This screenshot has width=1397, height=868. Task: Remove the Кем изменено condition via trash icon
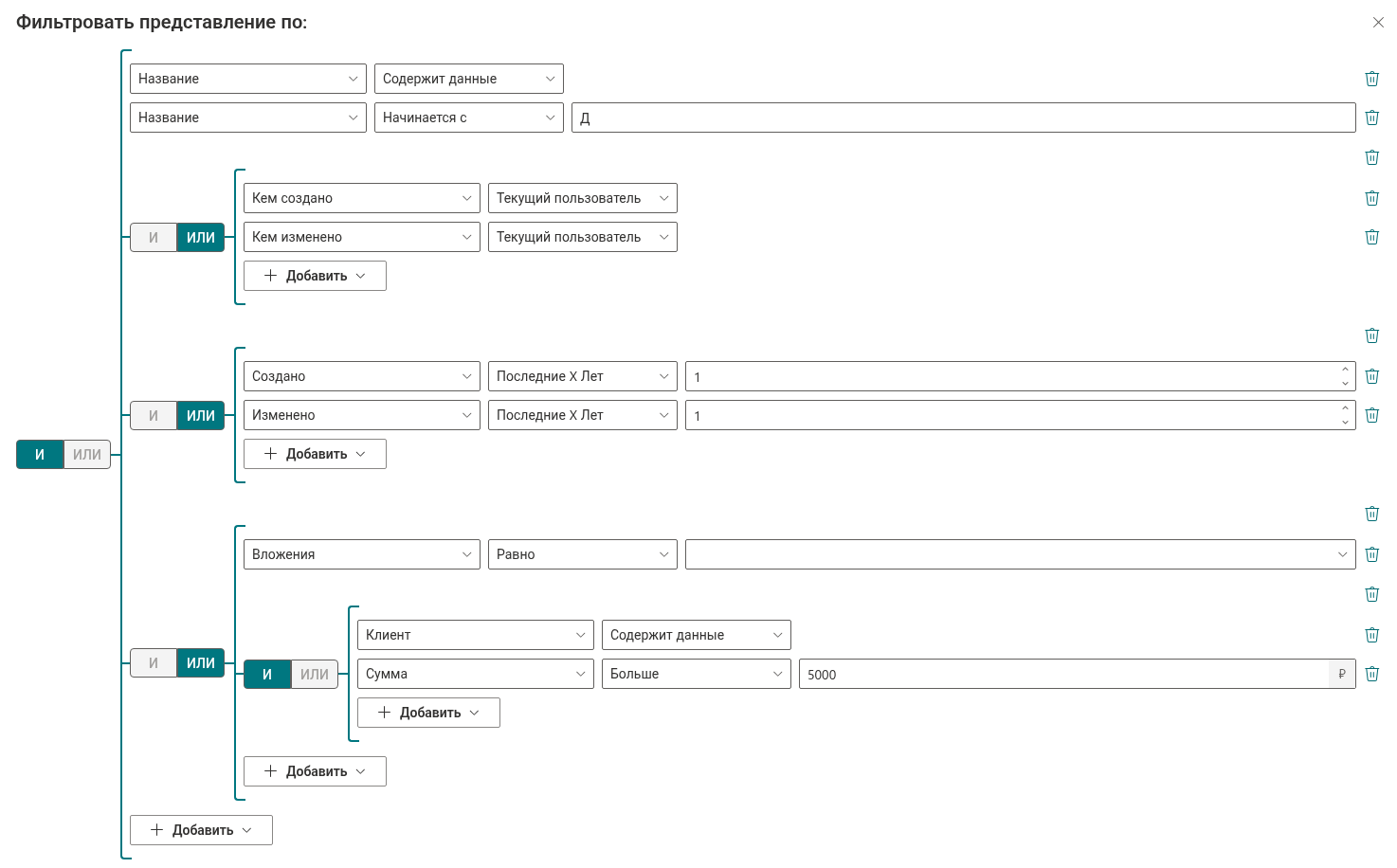pyautogui.click(x=1371, y=237)
